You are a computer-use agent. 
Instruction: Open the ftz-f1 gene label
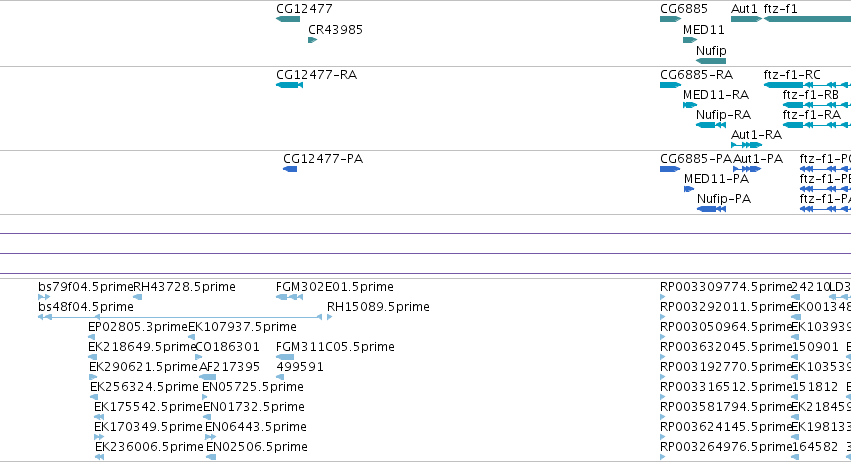[780, 9]
